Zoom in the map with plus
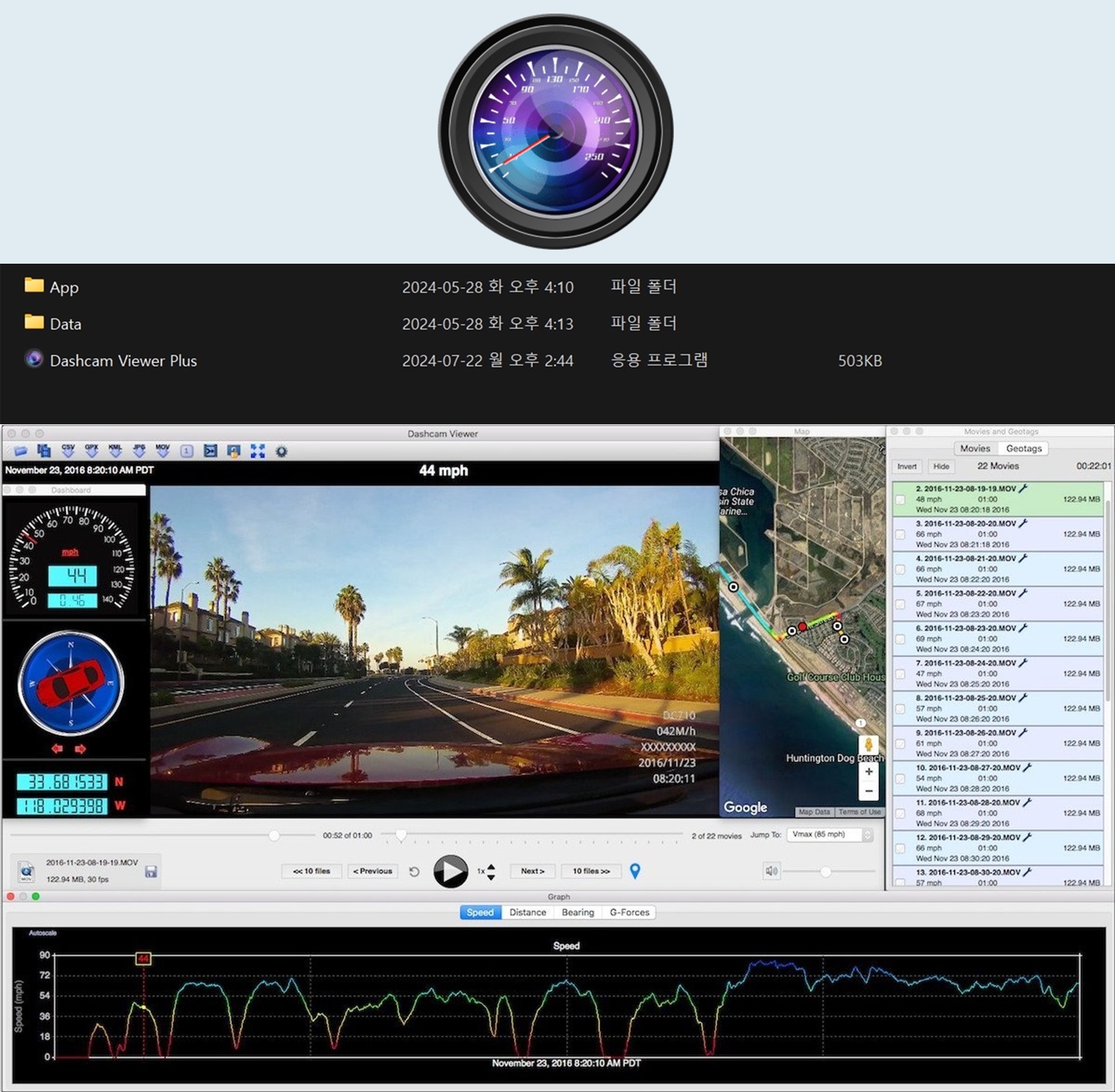 coord(868,772)
